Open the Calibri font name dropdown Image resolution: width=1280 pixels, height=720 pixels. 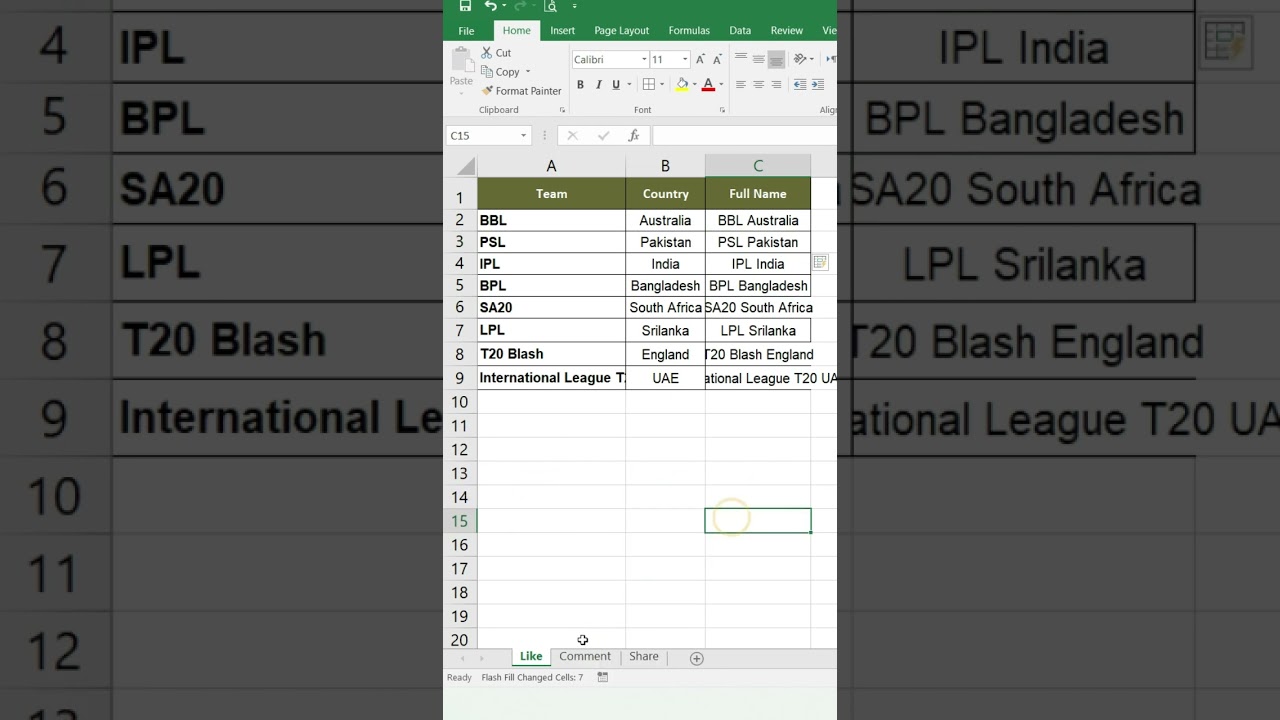[644, 60]
